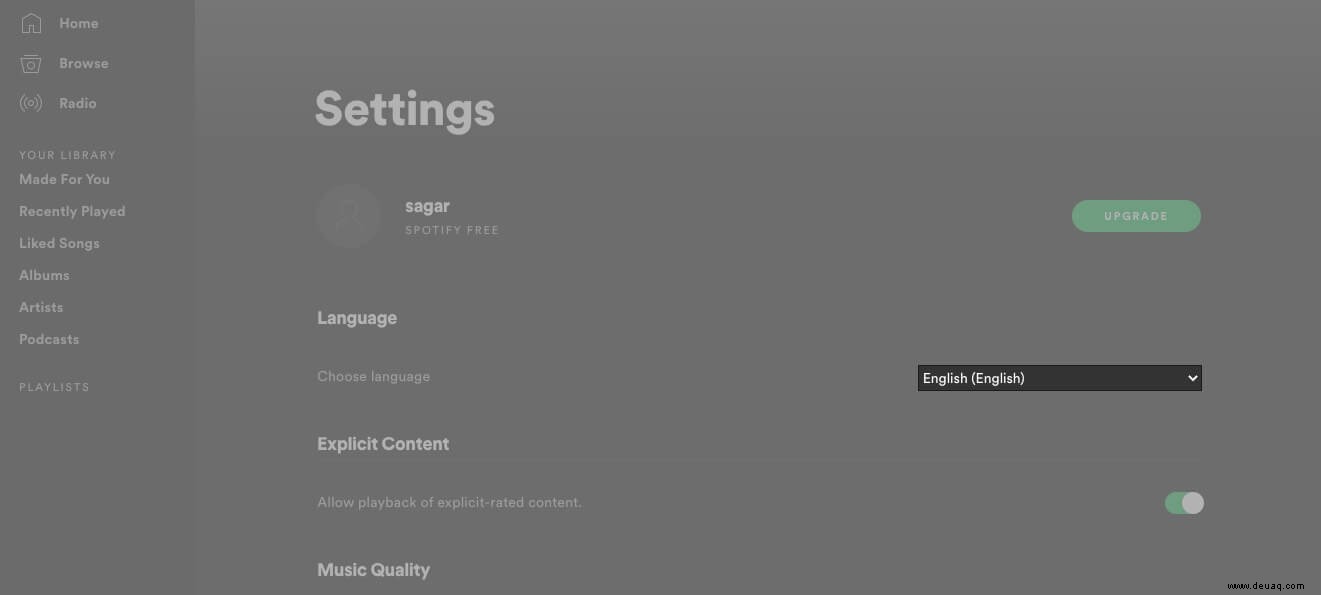Click 'Allow playback of explicit-rated content.' text

(449, 502)
